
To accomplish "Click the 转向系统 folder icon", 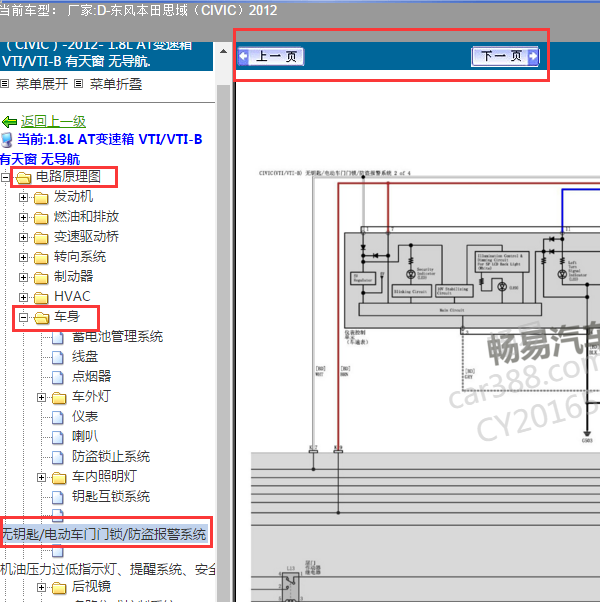I will tap(41, 258).
